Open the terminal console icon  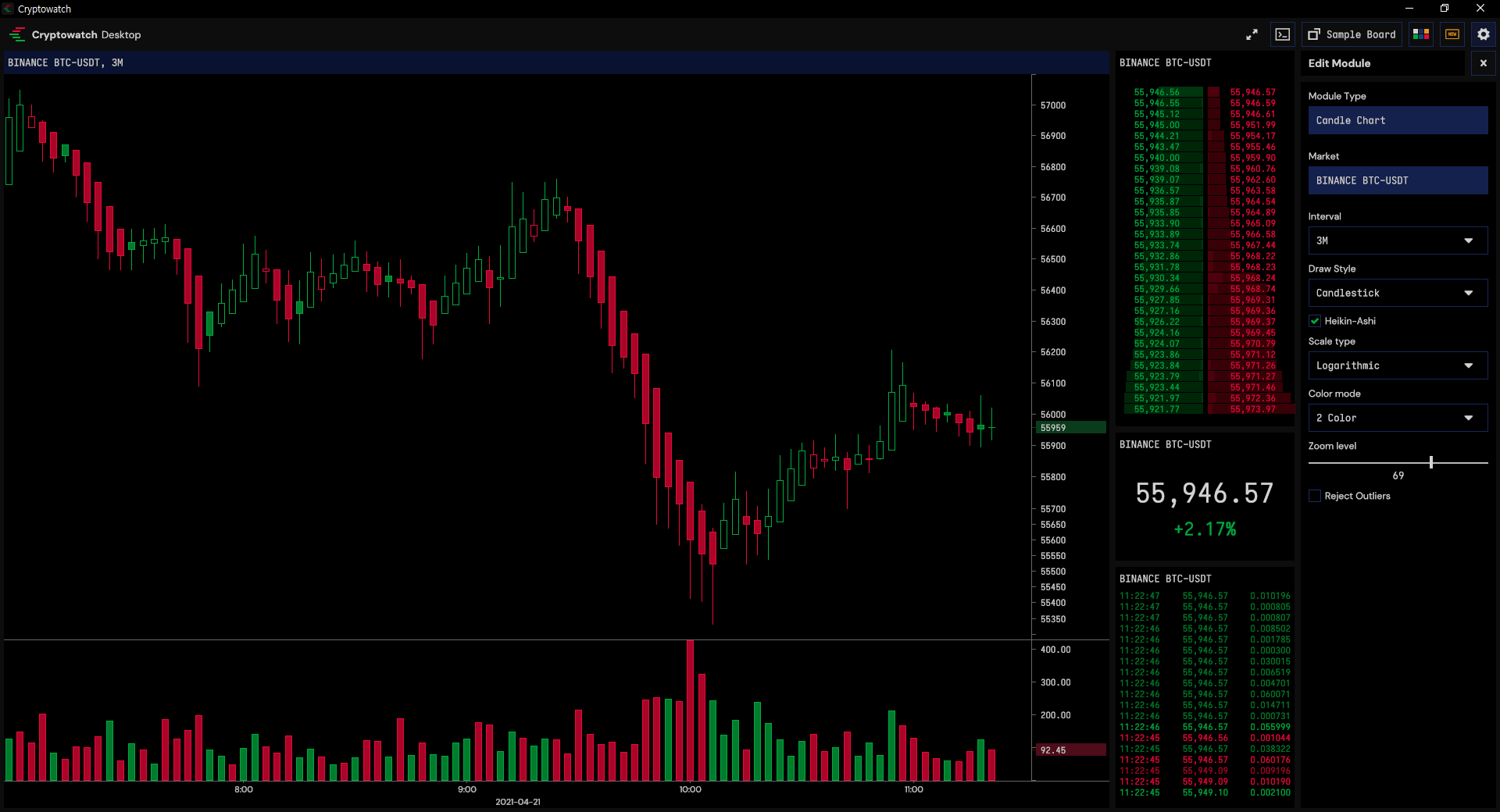tap(1283, 34)
